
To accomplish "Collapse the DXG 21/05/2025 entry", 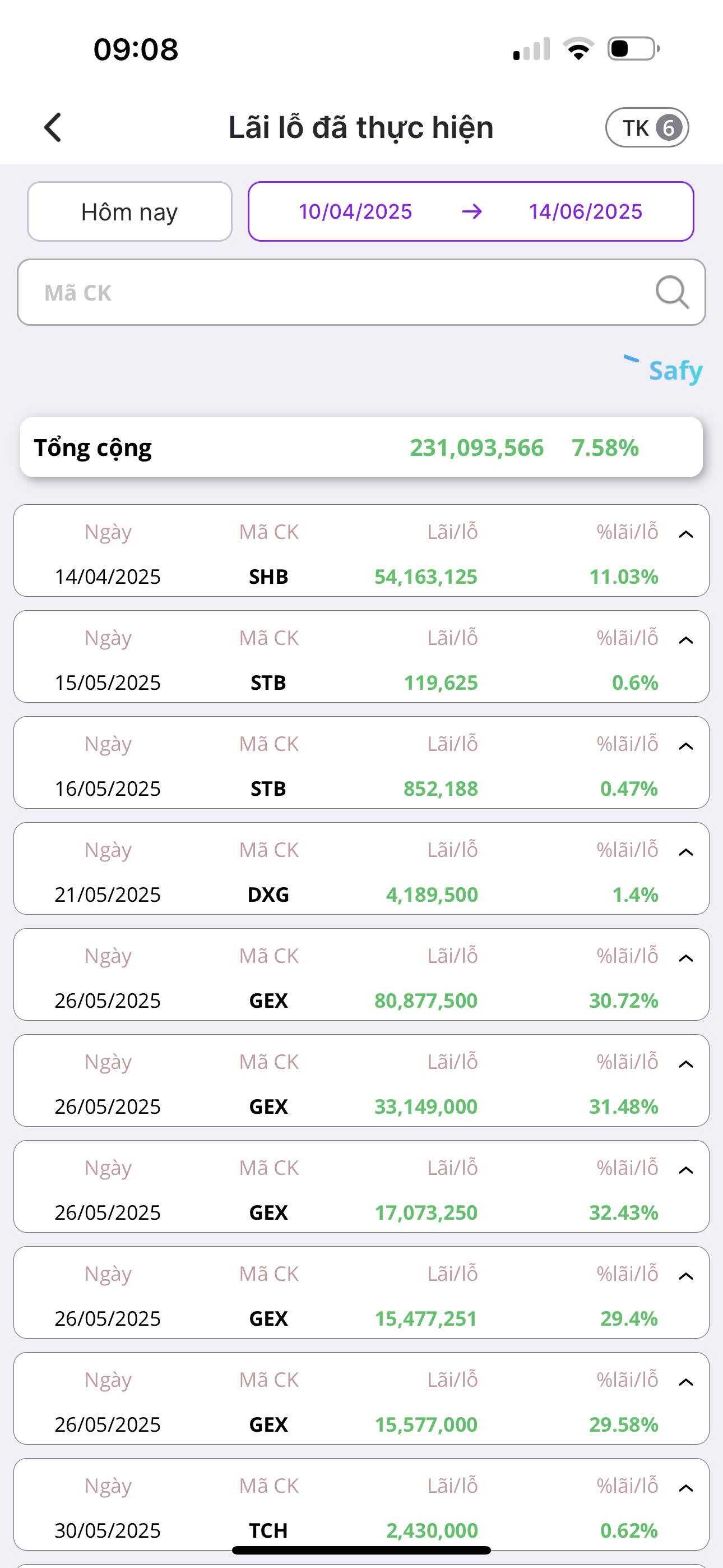I will click(686, 852).
